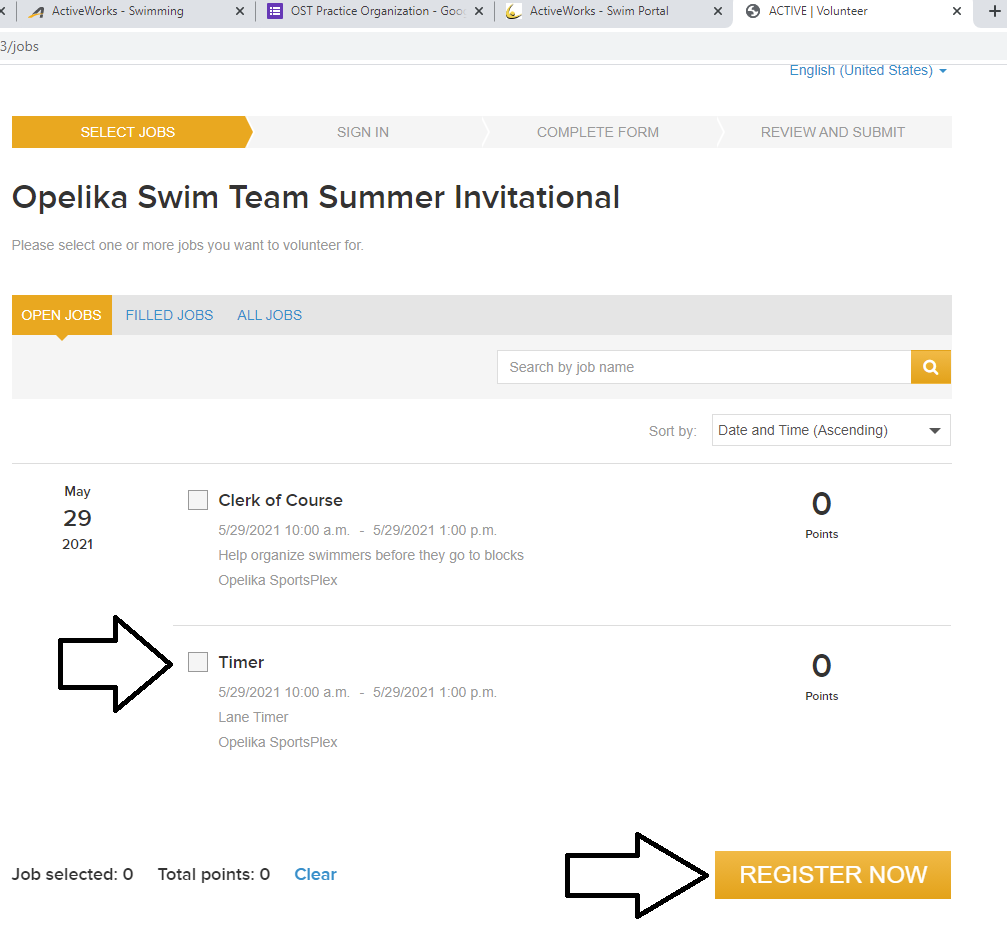Screen dimensions: 1007x932
Task: Switch to the FILLED JOBS tab
Action: click(x=169, y=315)
